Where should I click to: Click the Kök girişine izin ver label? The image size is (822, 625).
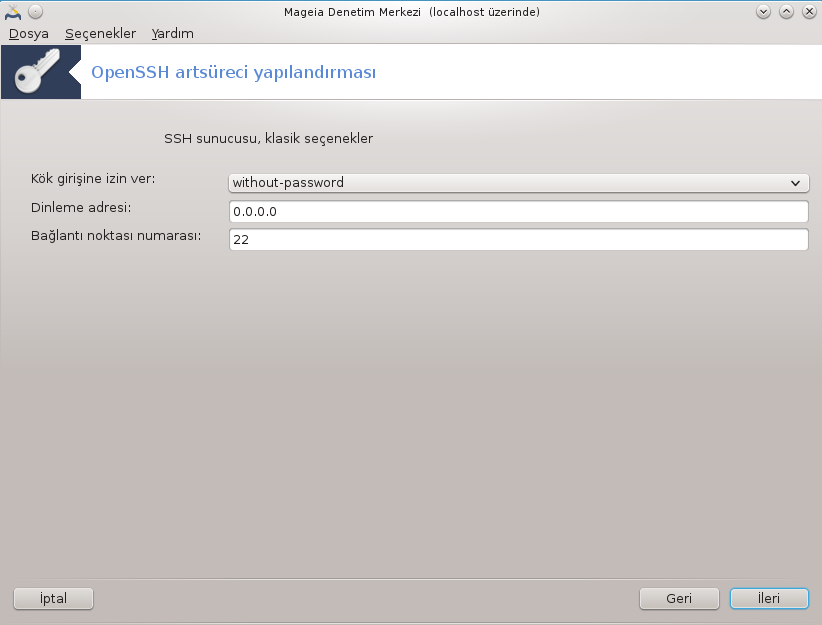[x=93, y=179]
